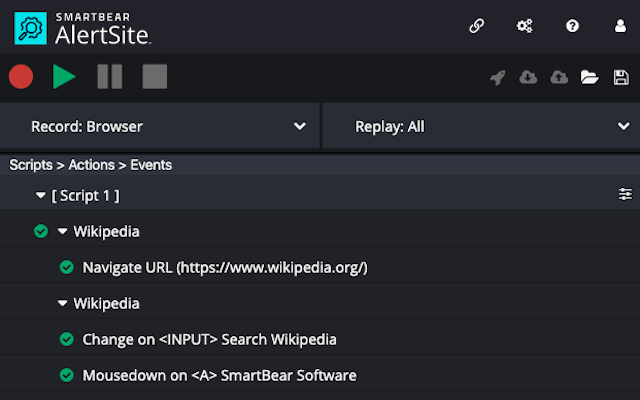The height and width of the screenshot is (400, 640).
Task: Open script with the folder icon
Action: pos(590,78)
